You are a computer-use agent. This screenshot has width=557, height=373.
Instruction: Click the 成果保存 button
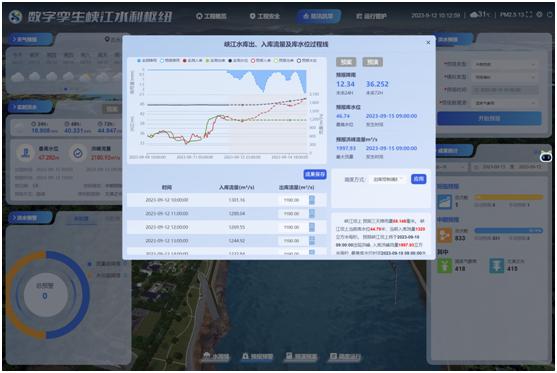tap(315, 174)
